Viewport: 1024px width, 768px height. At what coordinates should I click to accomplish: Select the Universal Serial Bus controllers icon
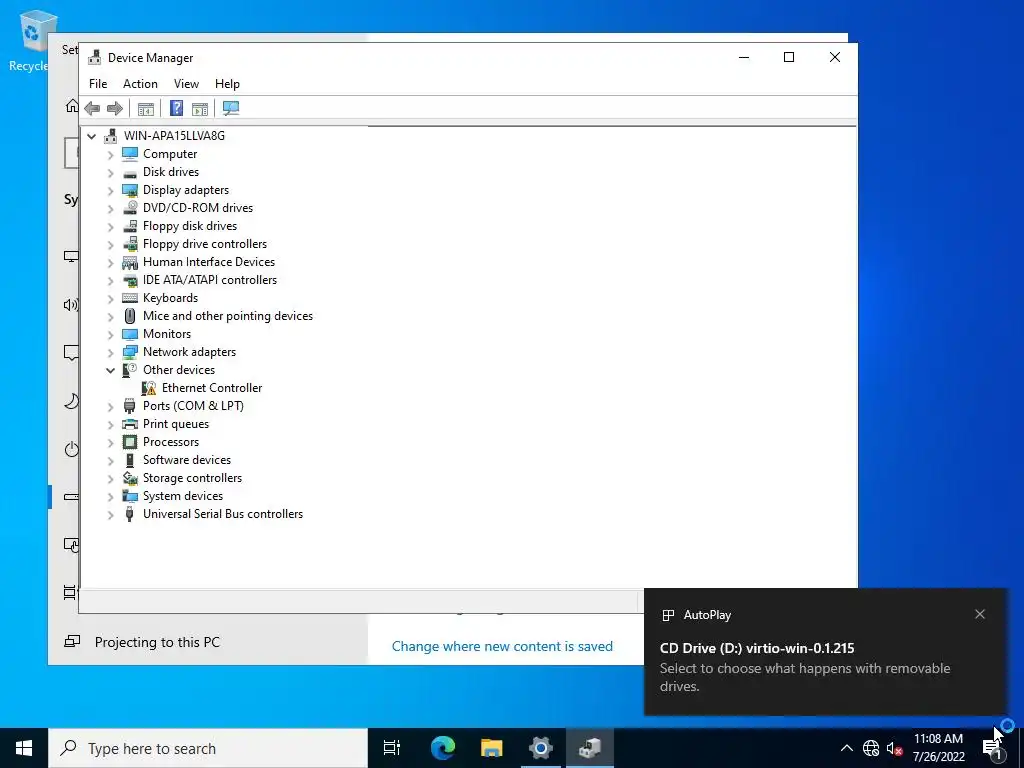coord(130,514)
